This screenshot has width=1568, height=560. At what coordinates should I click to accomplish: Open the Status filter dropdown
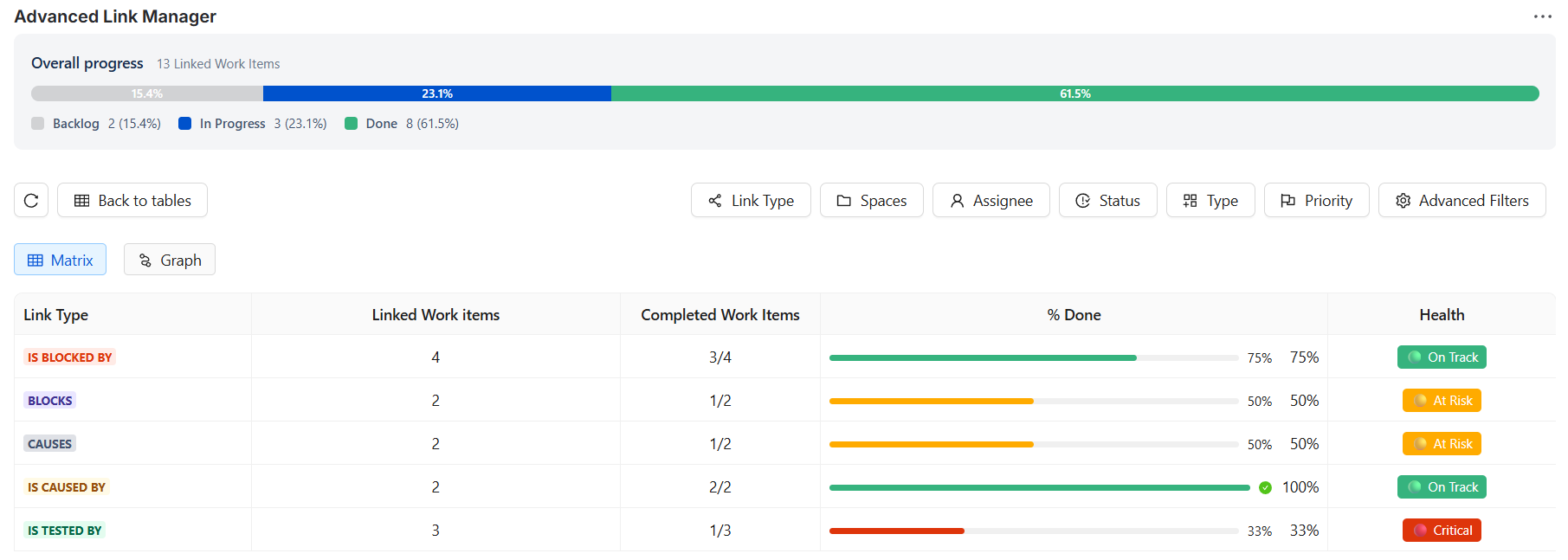pyautogui.click(x=1108, y=201)
